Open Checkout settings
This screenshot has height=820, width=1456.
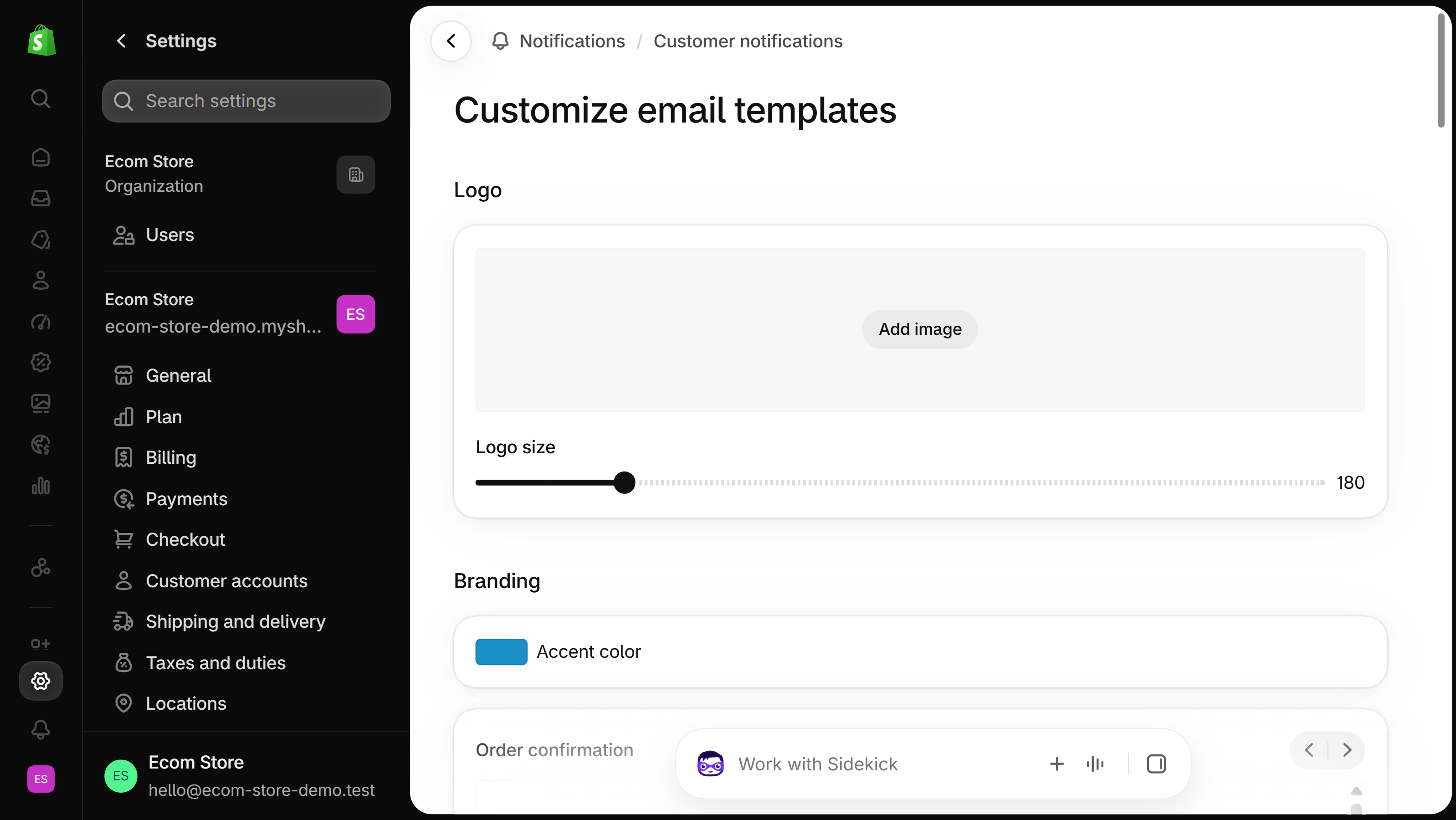coord(240,540)
